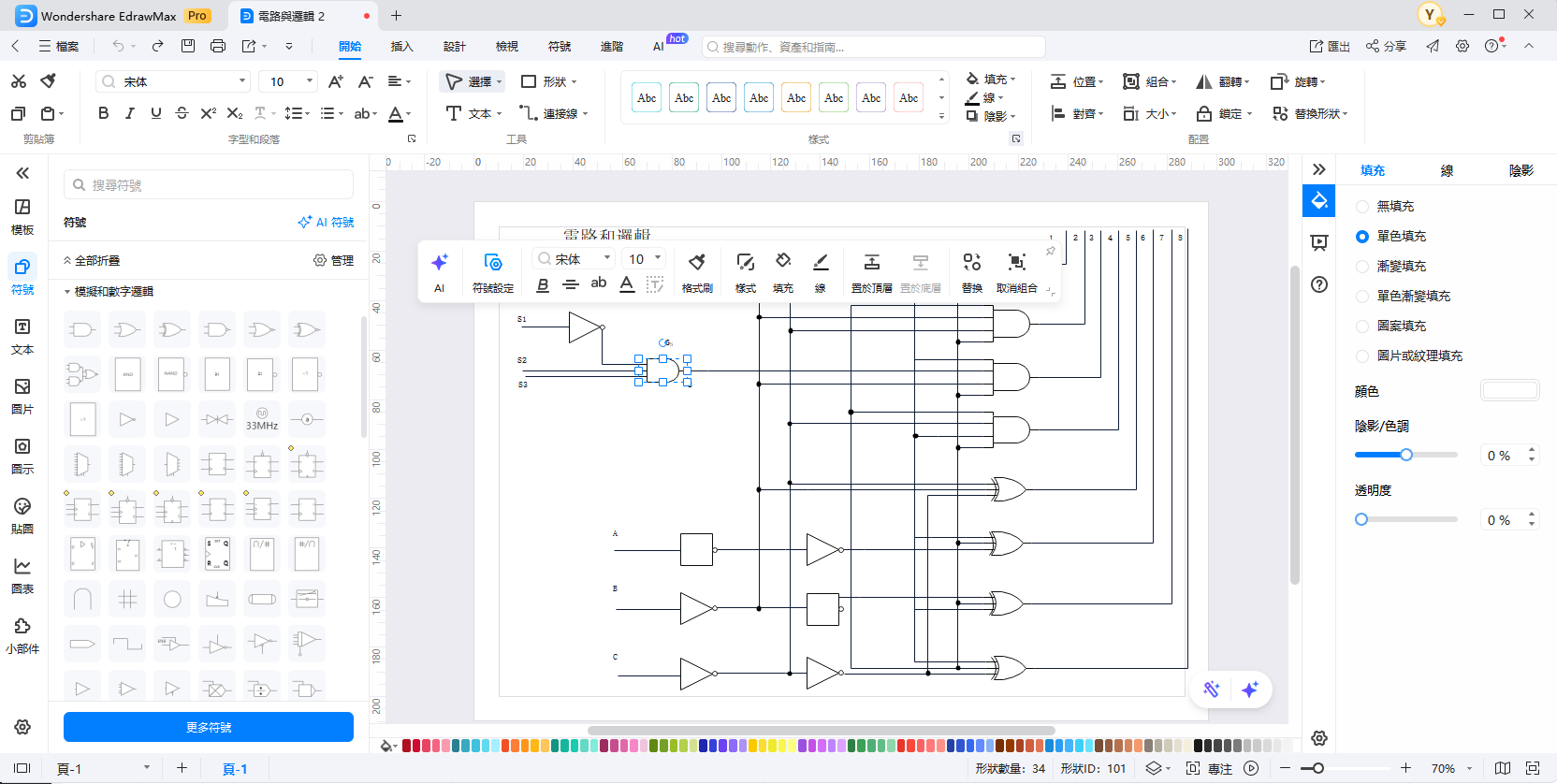The height and width of the screenshot is (784, 1557).
Task: Select the Gradient Fill radio option
Action: coord(1362,267)
